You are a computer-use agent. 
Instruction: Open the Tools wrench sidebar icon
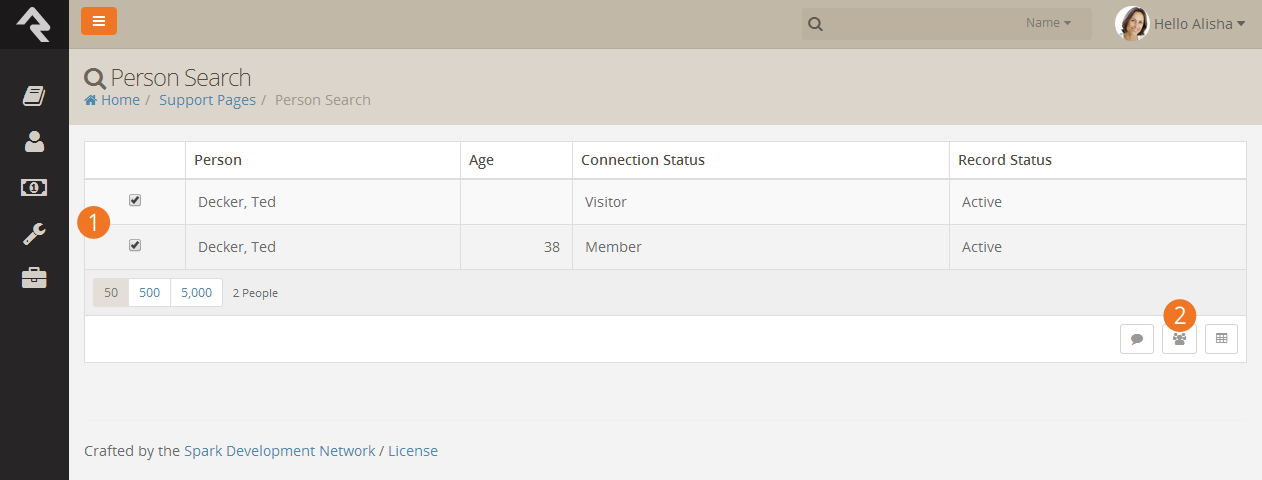click(x=34, y=234)
